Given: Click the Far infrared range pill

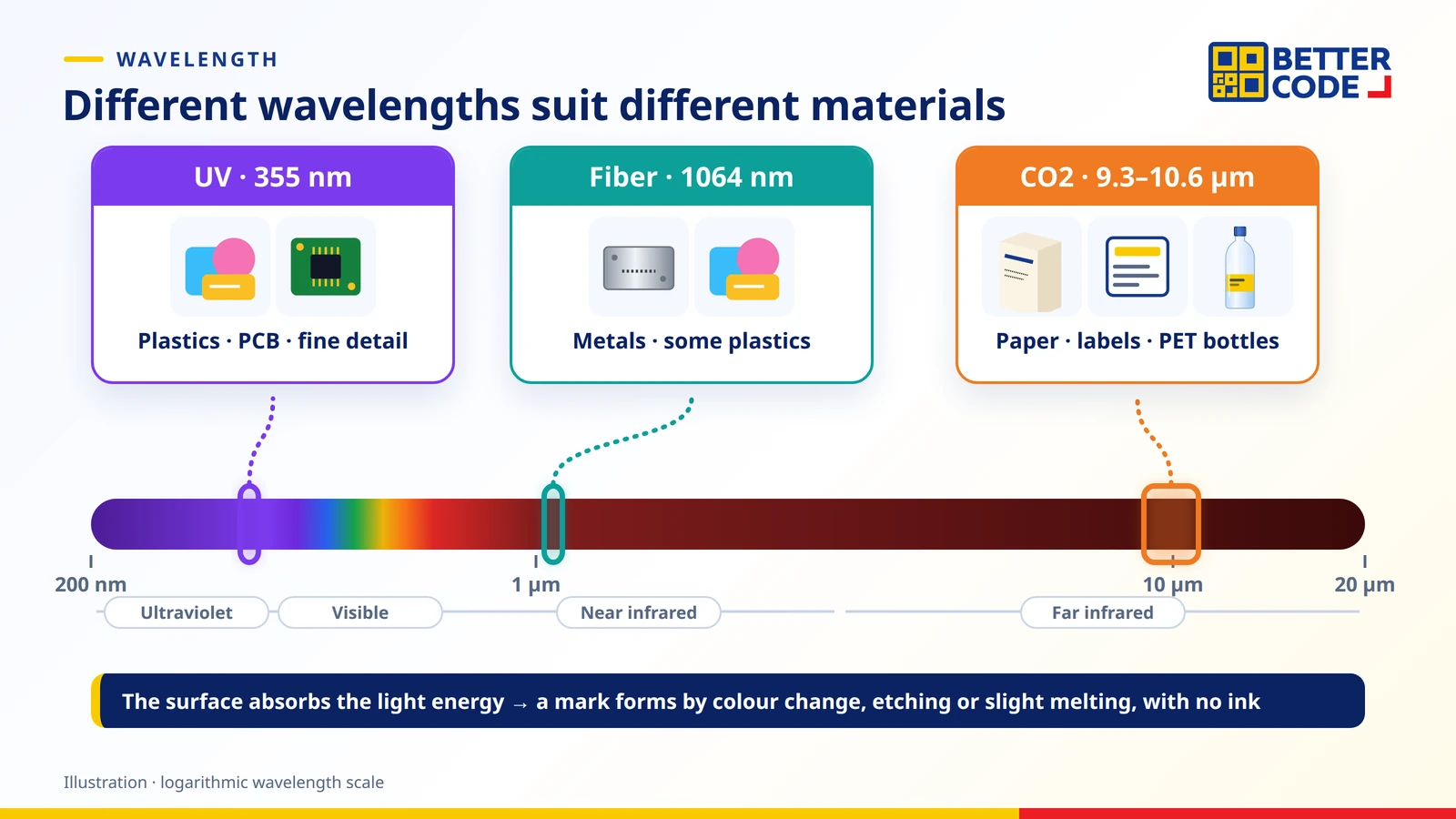Looking at the screenshot, I should pyautogui.click(x=1103, y=612).
